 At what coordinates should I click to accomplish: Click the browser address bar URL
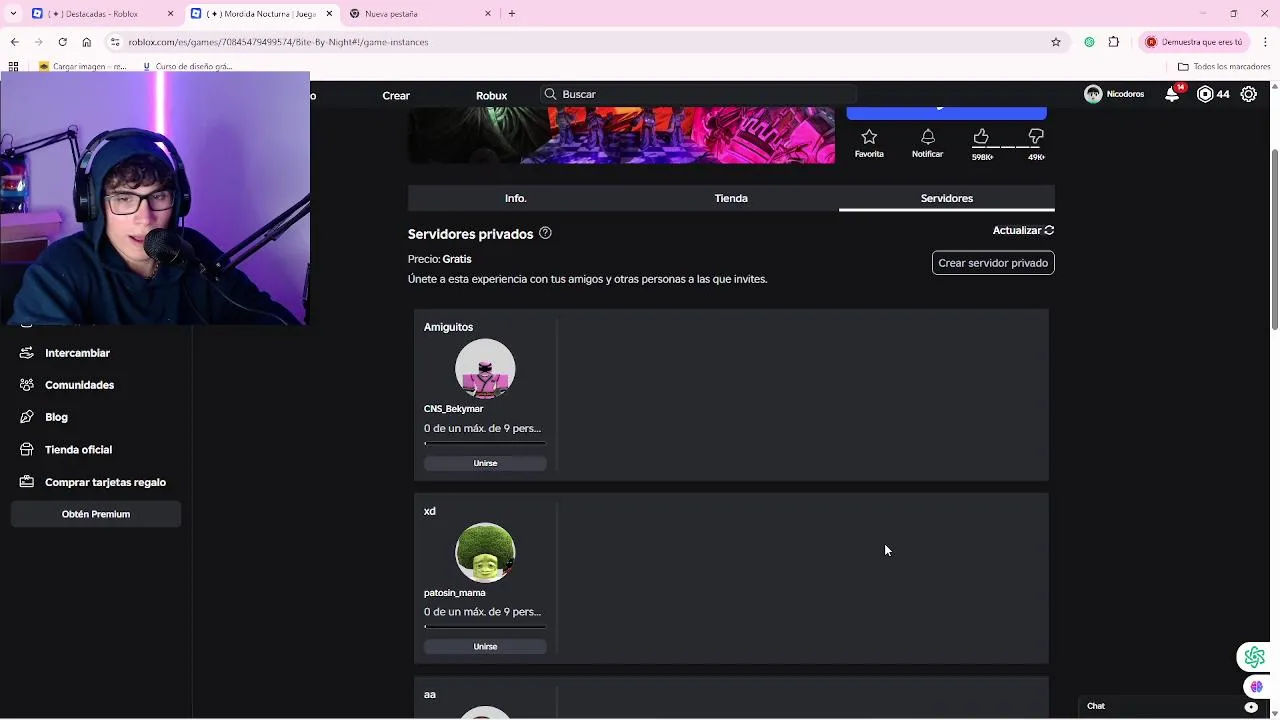point(278,42)
